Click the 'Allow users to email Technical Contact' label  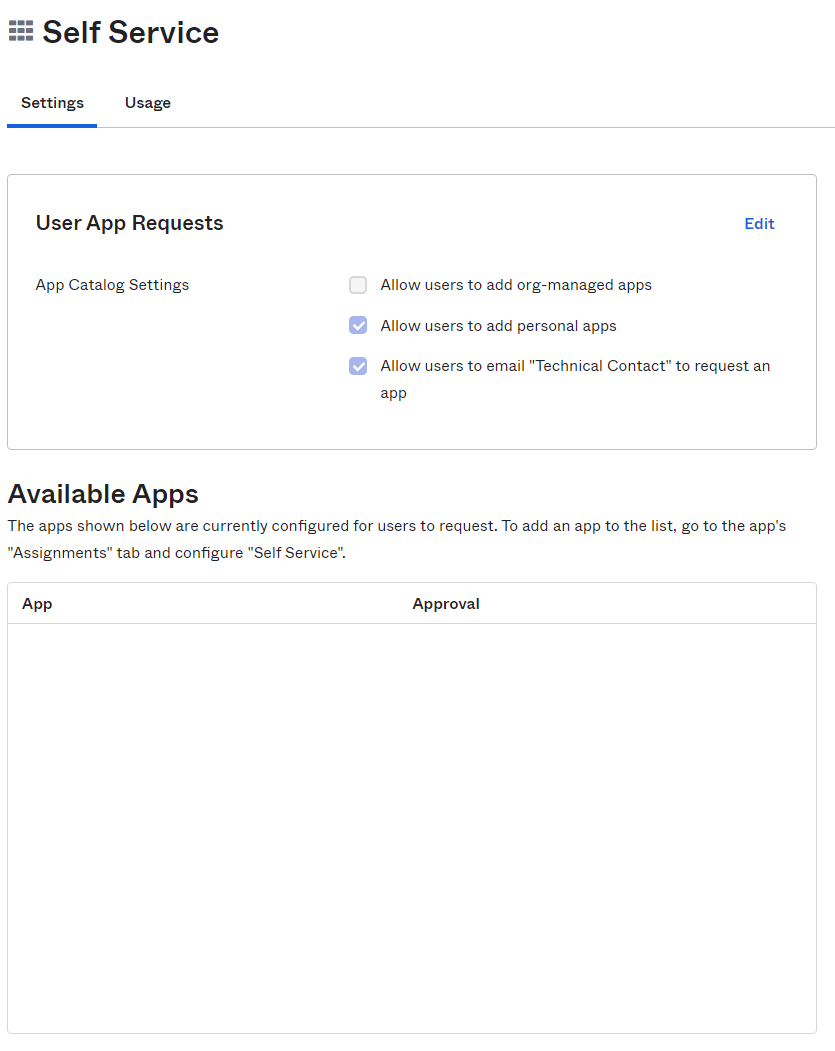(575, 379)
